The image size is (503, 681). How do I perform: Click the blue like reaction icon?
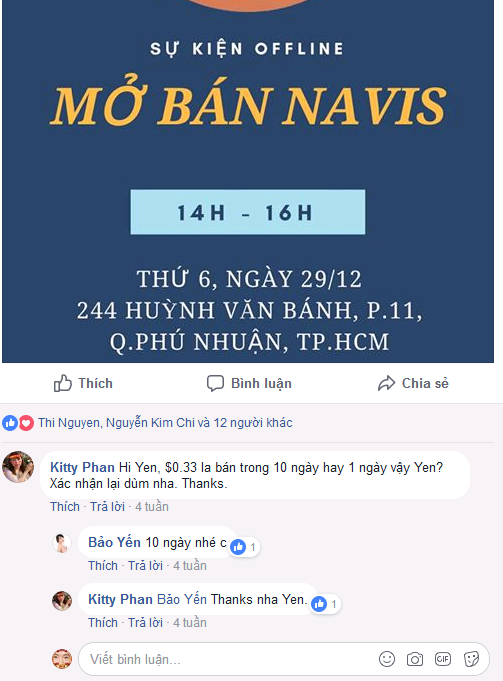(x=10, y=423)
